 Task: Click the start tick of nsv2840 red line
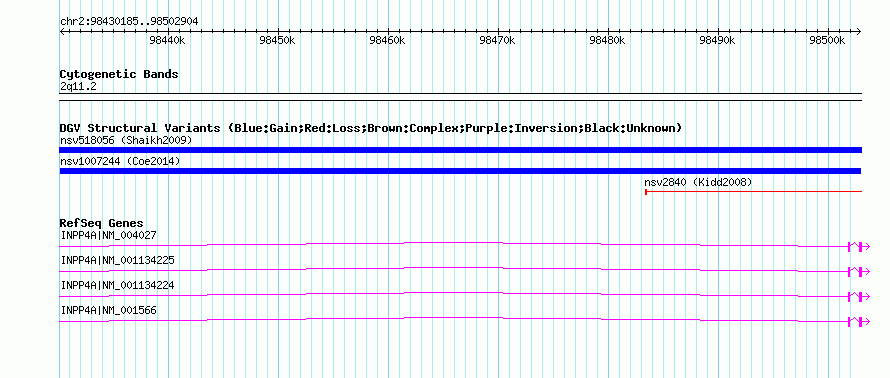[646, 192]
